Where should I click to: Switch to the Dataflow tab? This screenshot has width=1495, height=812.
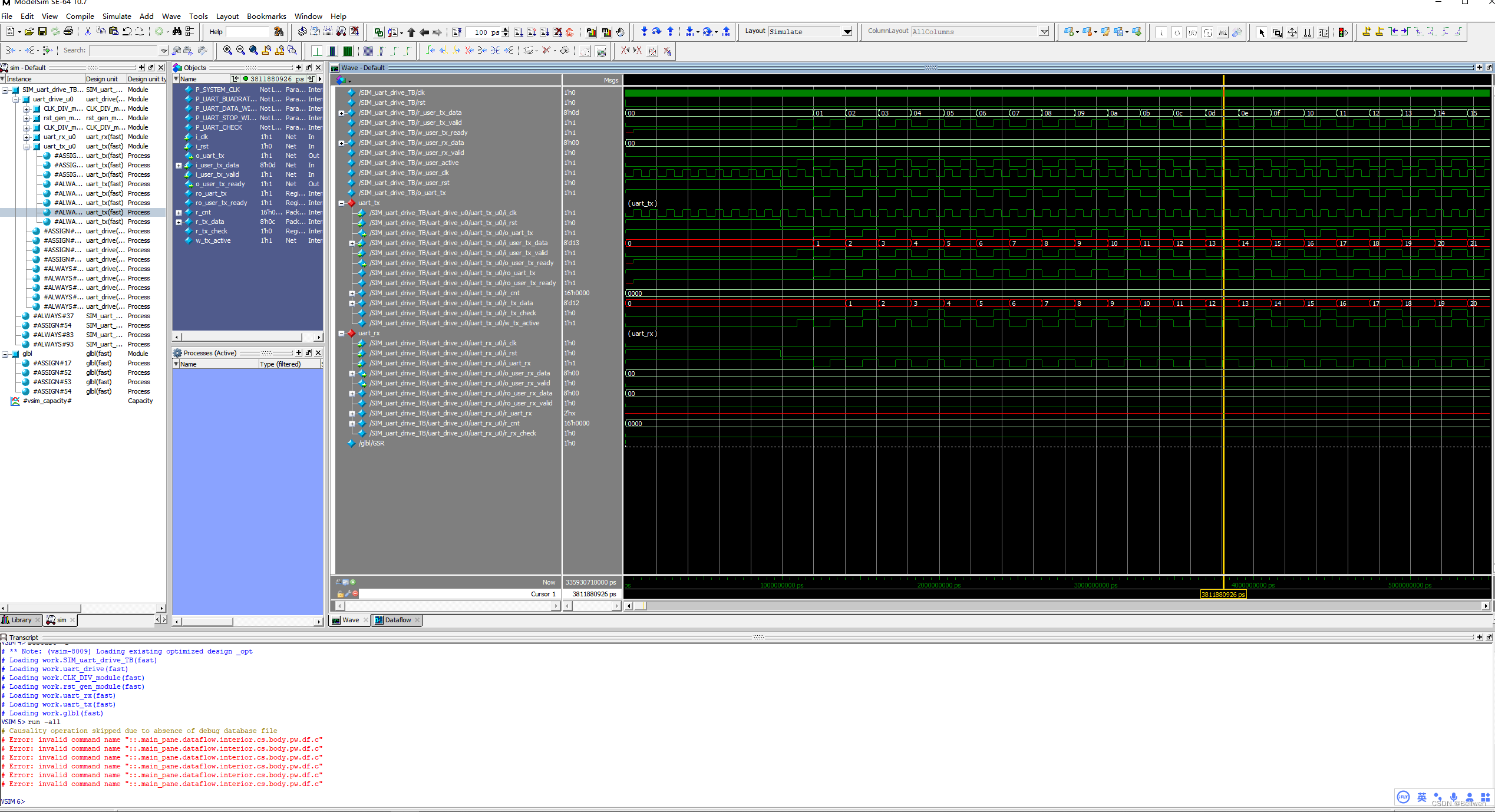(x=397, y=620)
